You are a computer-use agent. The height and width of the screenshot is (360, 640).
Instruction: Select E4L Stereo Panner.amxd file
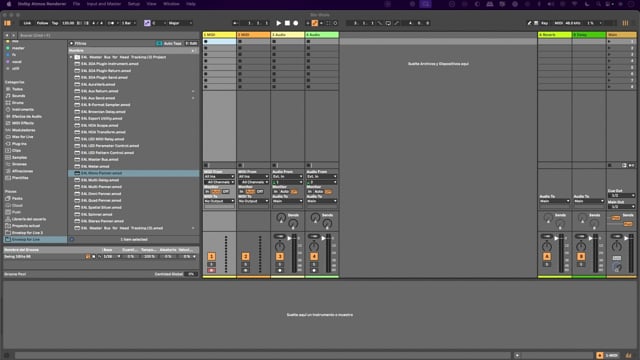102,221
